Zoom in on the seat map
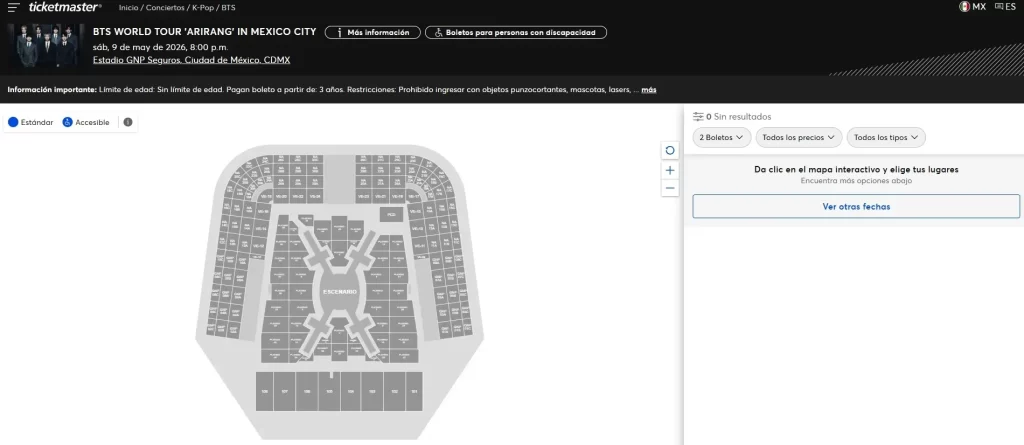Image resolution: width=1024 pixels, height=445 pixels. 670,170
